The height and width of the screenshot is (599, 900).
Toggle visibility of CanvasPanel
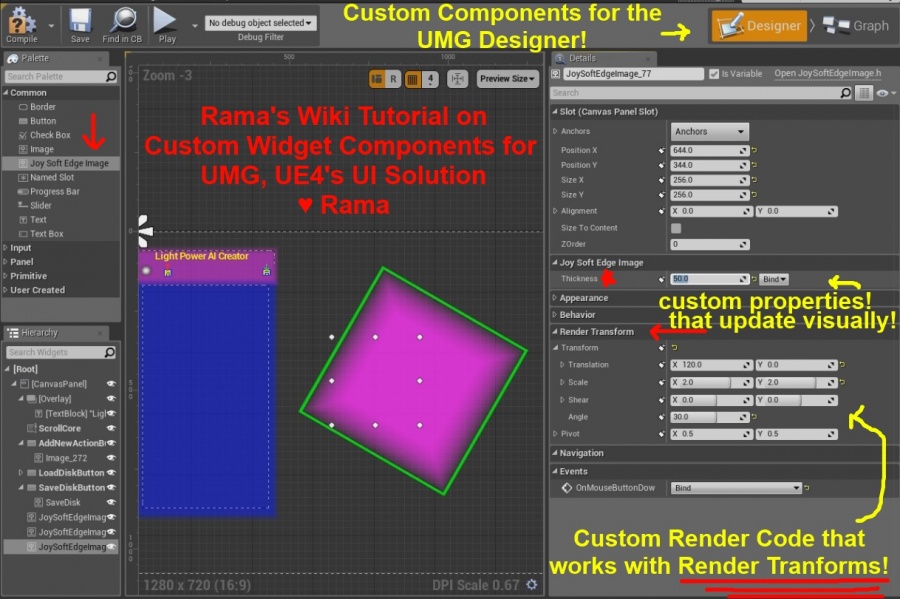click(x=111, y=384)
